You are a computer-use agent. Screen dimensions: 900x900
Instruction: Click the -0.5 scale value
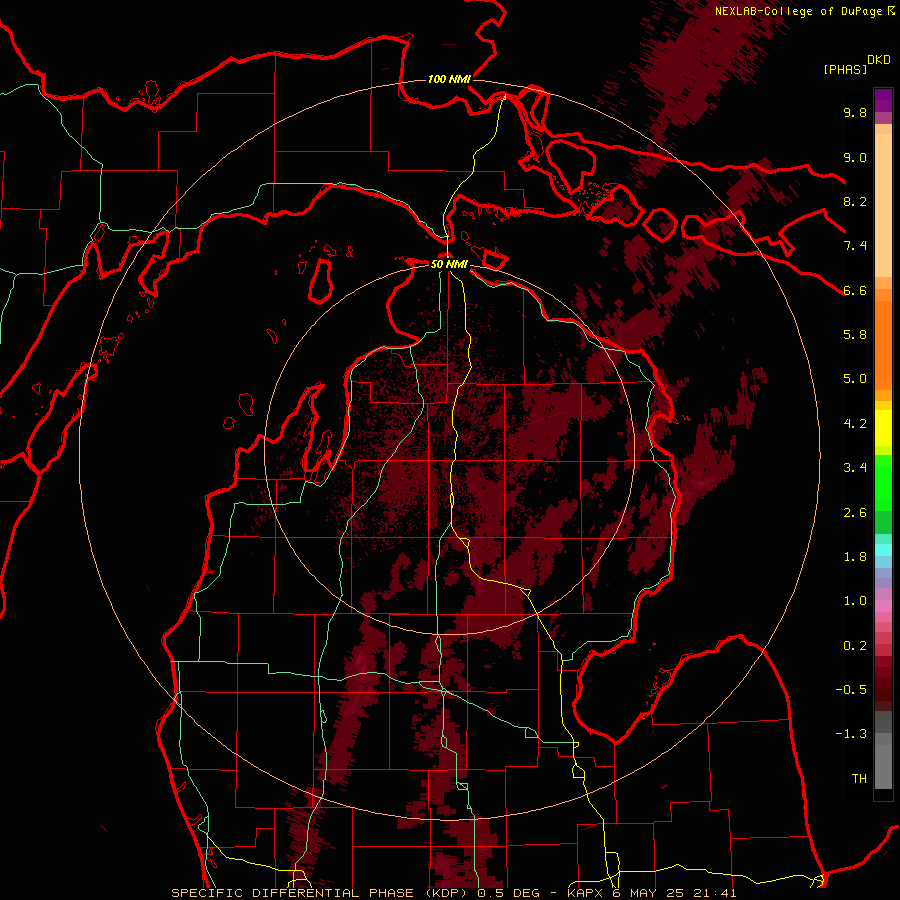click(851, 690)
